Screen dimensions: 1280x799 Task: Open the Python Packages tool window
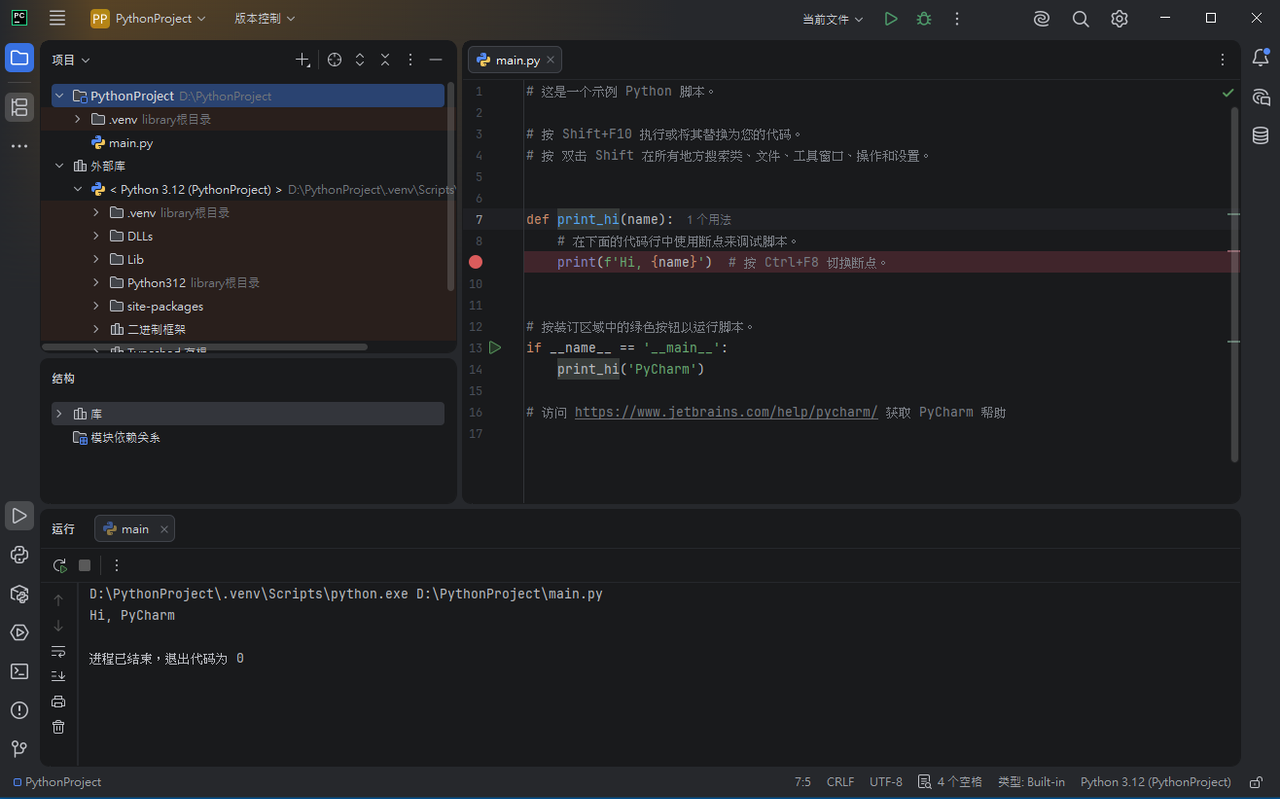click(x=19, y=594)
